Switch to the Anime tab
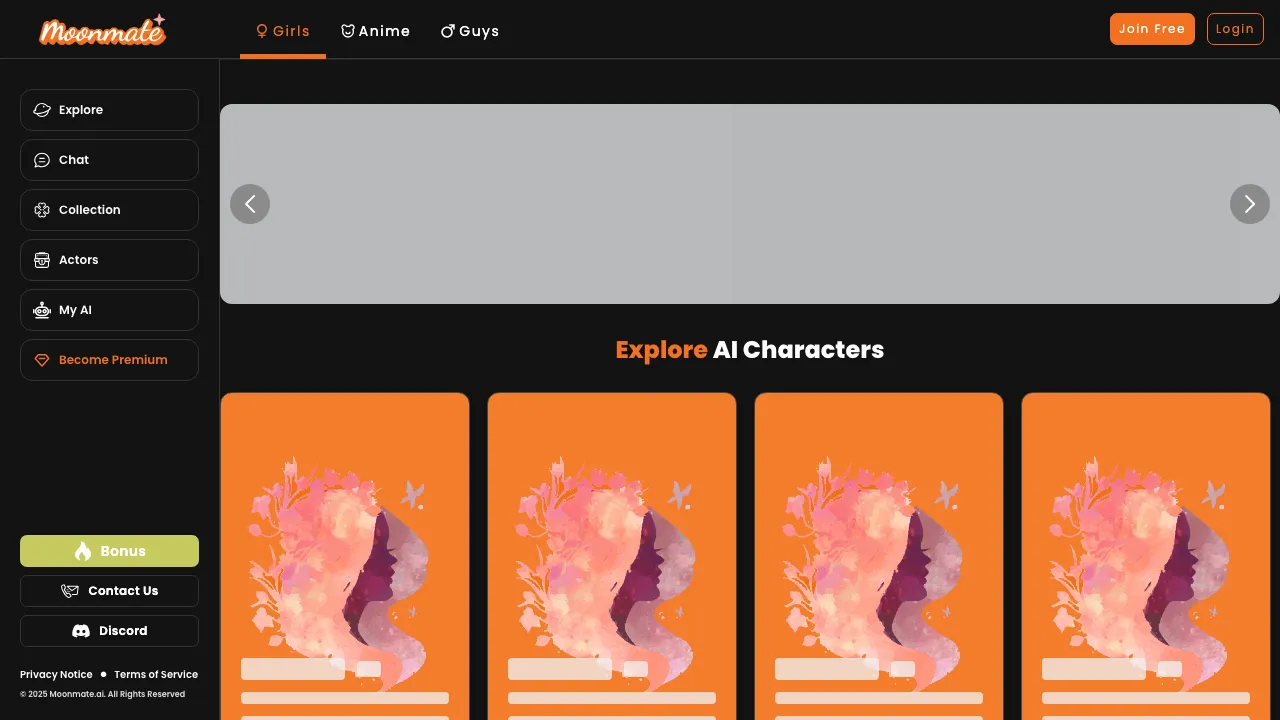 [x=375, y=31]
